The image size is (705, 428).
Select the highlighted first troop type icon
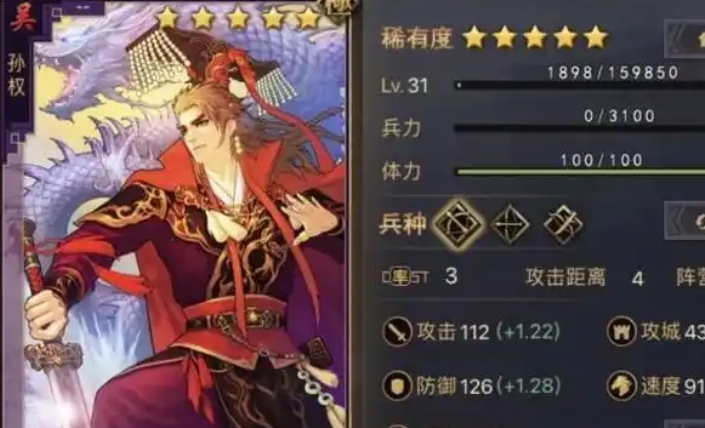[458, 224]
